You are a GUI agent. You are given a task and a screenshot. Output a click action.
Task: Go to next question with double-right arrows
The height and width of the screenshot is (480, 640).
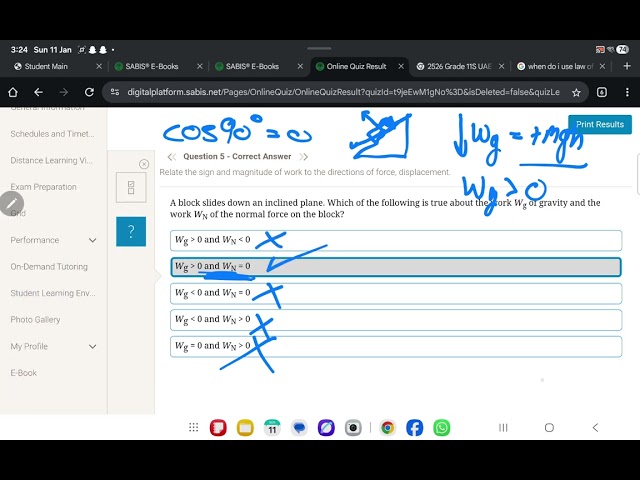pos(303,156)
